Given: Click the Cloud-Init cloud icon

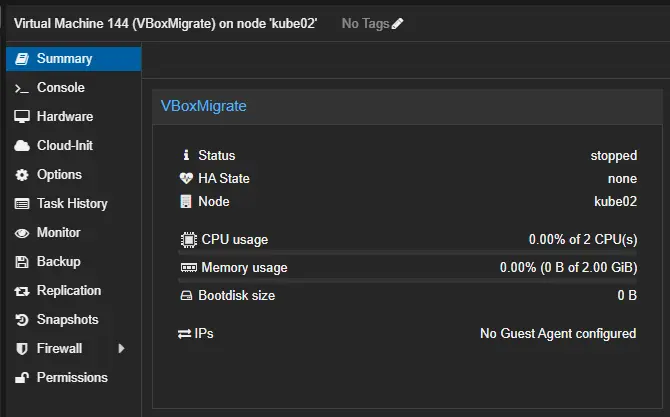Looking at the screenshot, I should point(22,146).
